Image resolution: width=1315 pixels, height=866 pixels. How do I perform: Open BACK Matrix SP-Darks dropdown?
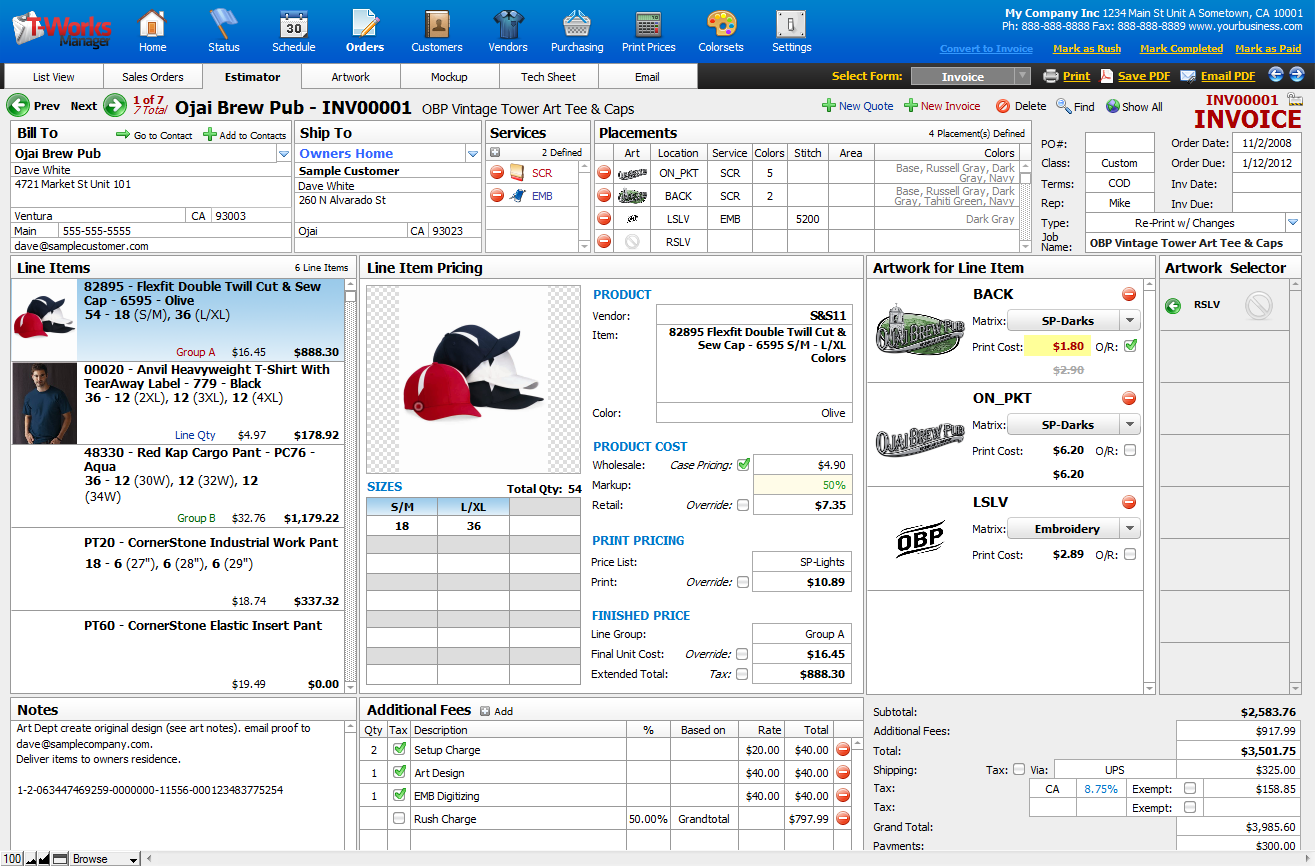point(1129,321)
